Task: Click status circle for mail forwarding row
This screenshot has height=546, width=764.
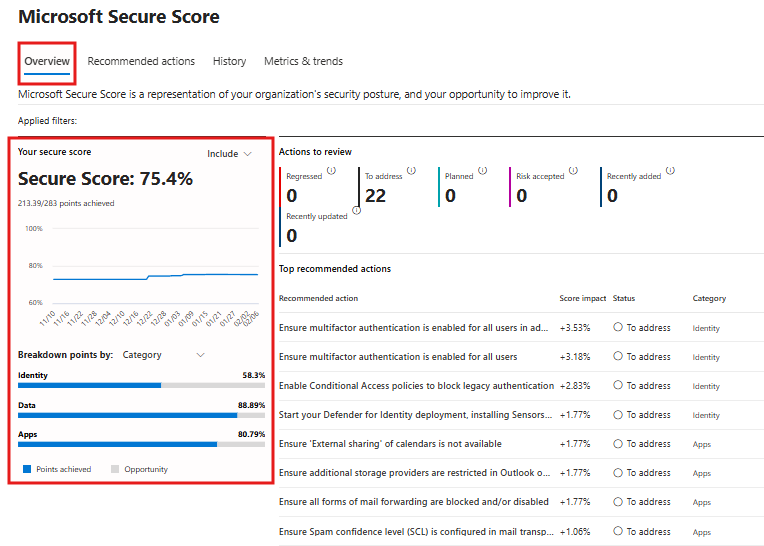Action: coord(618,501)
